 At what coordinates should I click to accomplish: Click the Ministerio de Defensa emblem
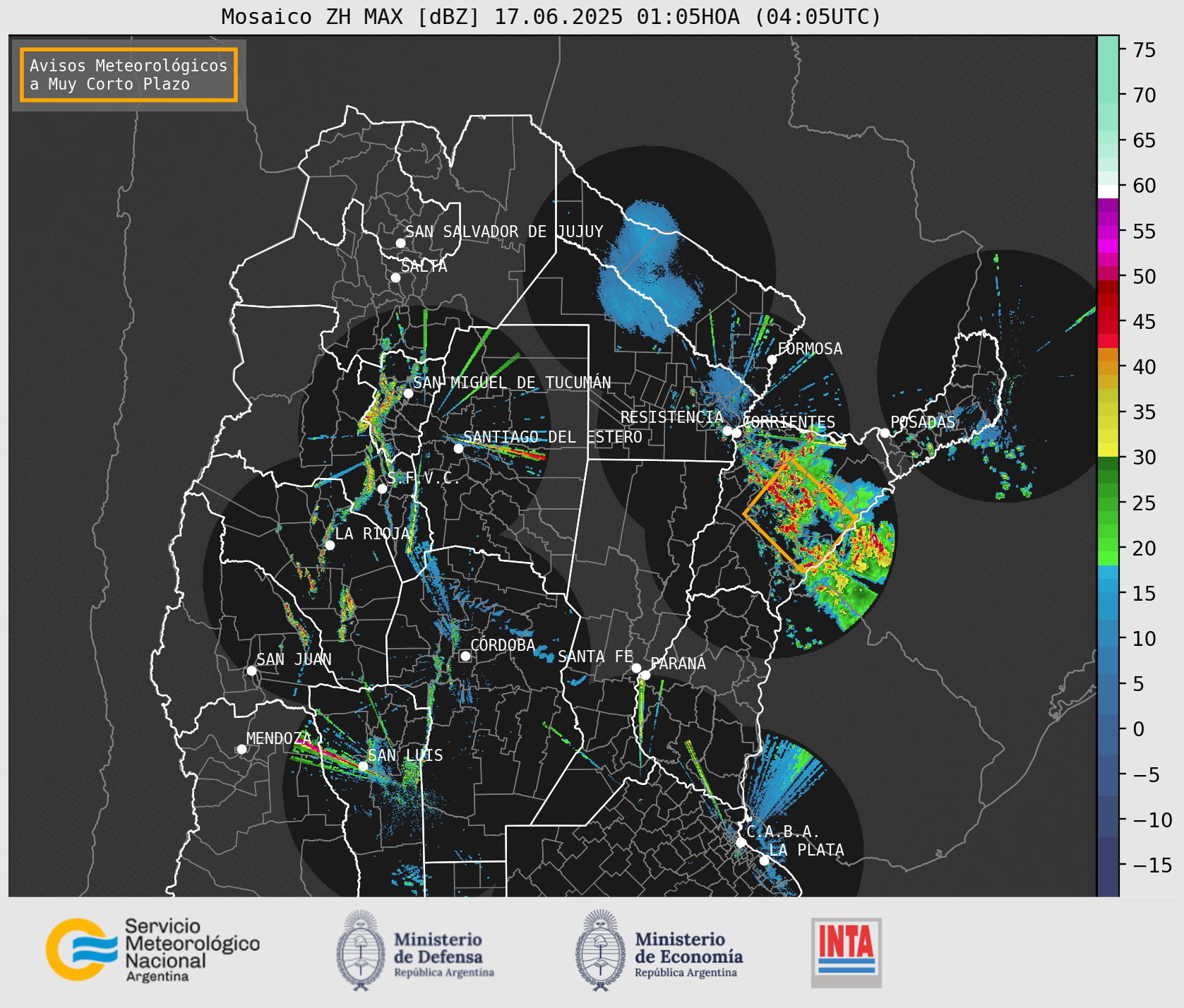pyautogui.click(x=361, y=950)
